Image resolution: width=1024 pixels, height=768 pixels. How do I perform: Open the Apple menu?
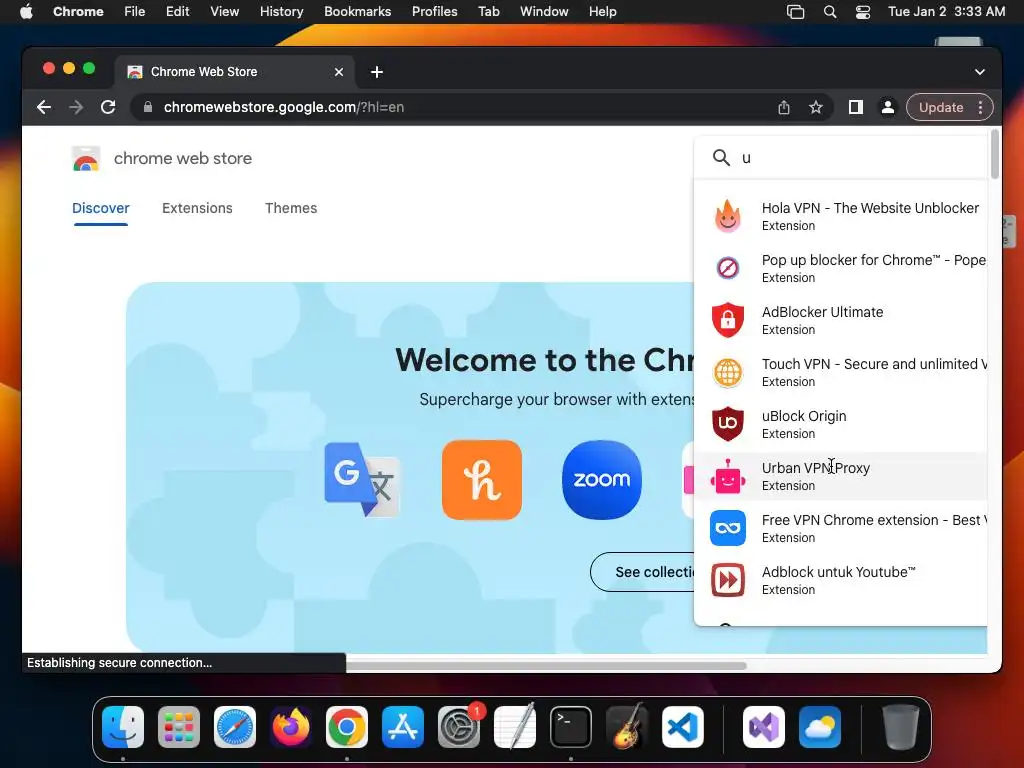click(26, 12)
